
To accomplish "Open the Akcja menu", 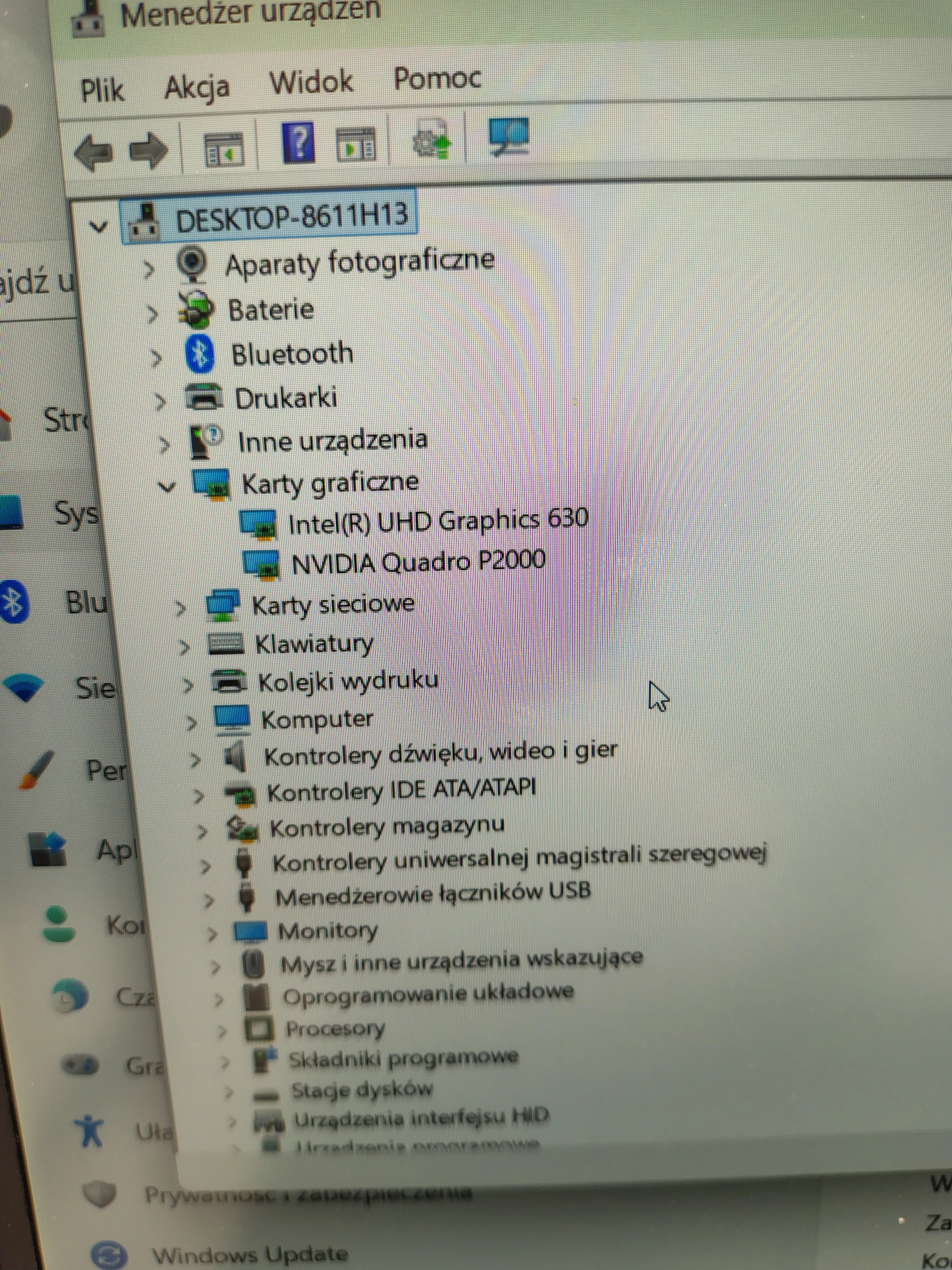I will click(x=197, y=88).
